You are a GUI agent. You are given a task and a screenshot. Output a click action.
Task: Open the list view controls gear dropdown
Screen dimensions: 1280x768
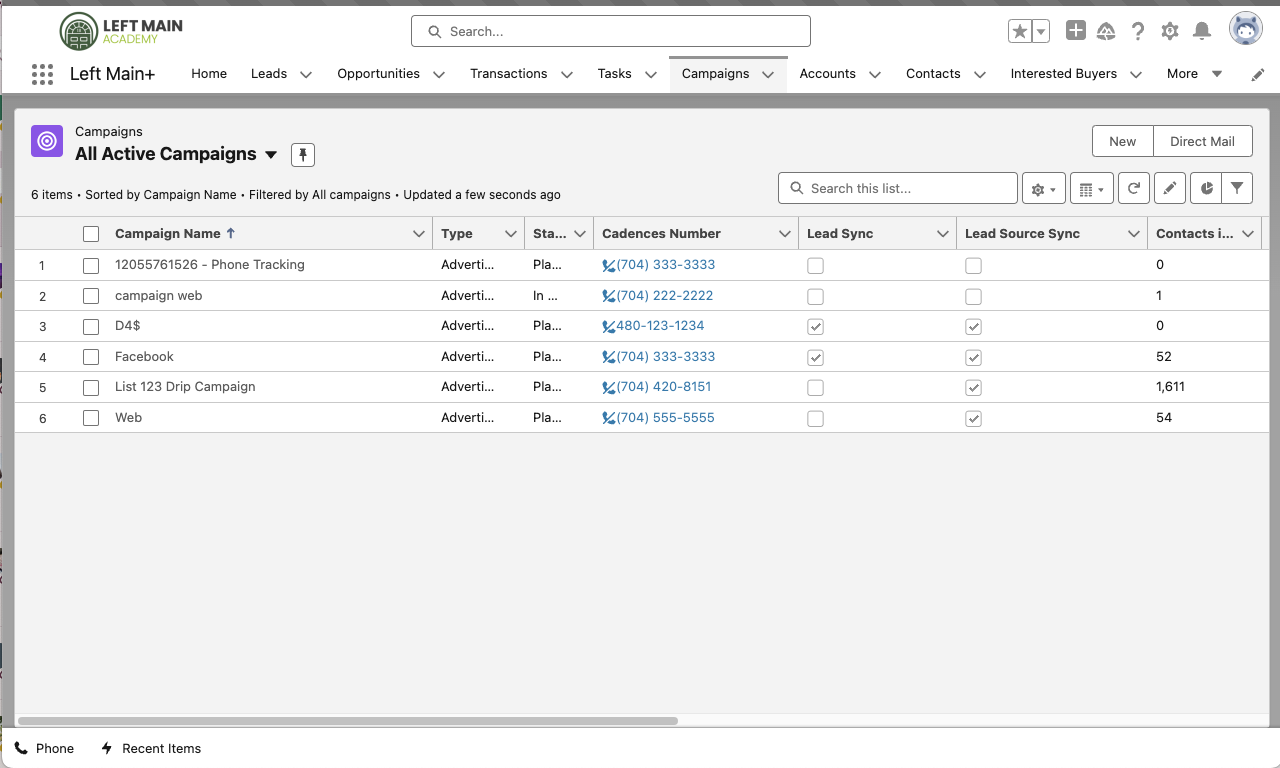click(1043, 188)
